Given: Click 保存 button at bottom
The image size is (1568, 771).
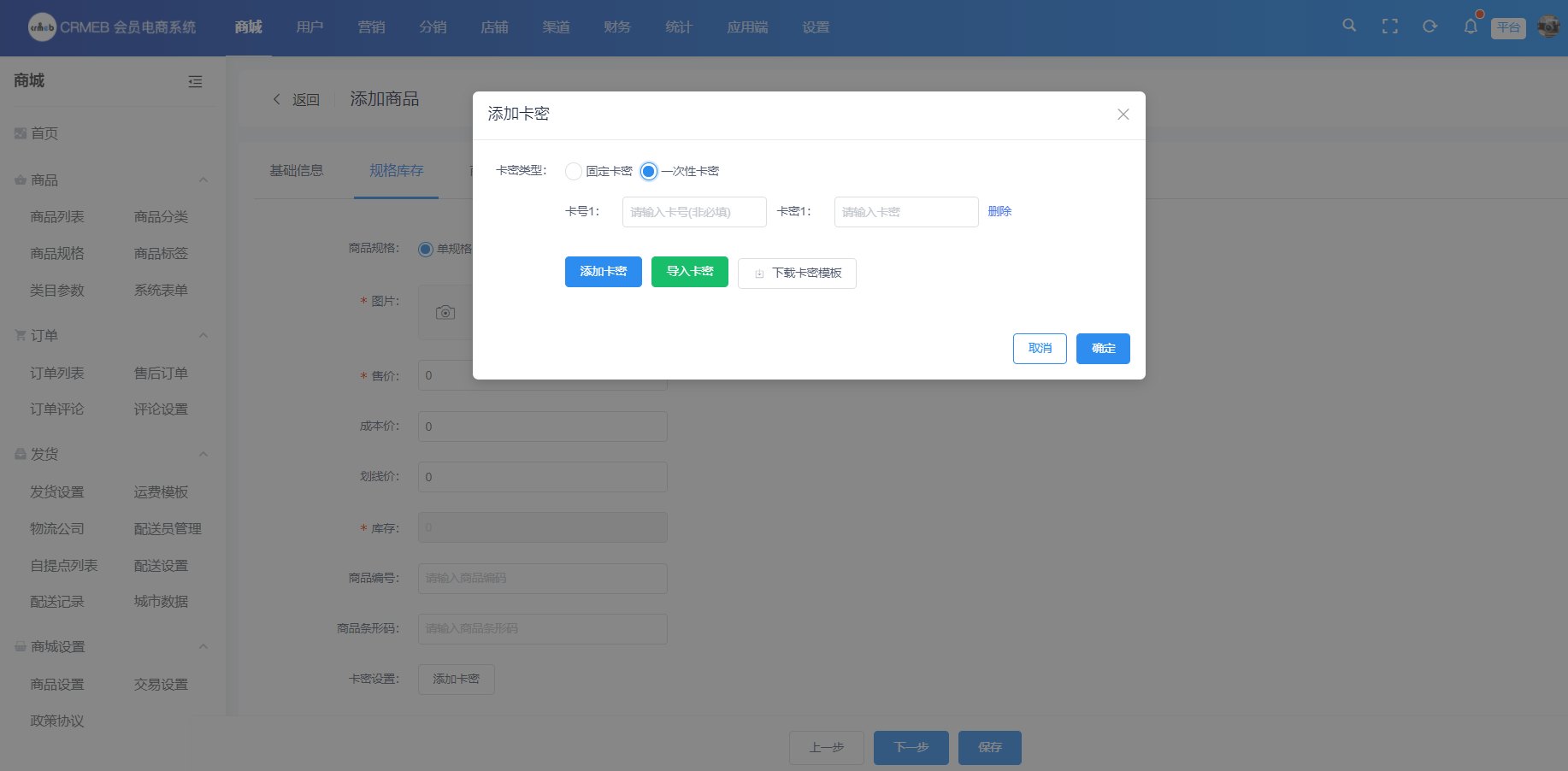Looking at the screenshot, I should (990, 748).
